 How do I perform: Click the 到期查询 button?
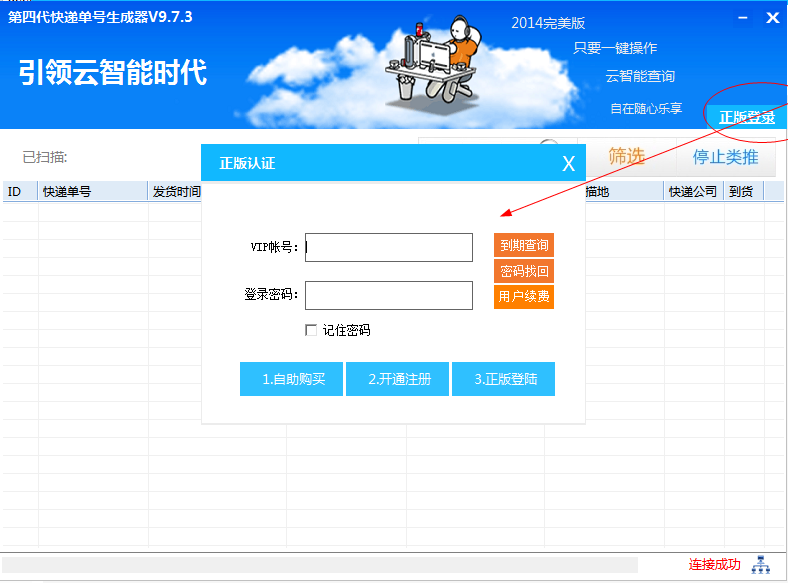click(524, 245)
